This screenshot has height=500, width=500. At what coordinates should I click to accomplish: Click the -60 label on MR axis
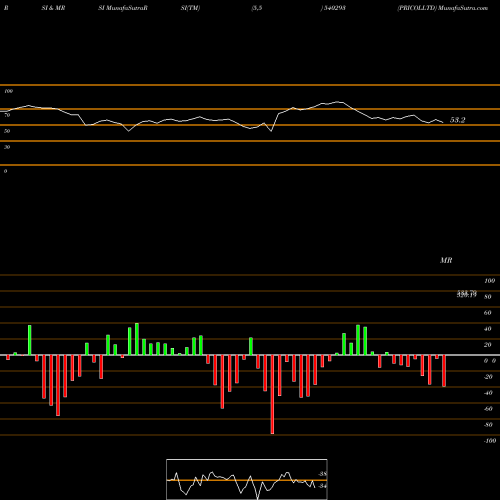coord(488,409)
